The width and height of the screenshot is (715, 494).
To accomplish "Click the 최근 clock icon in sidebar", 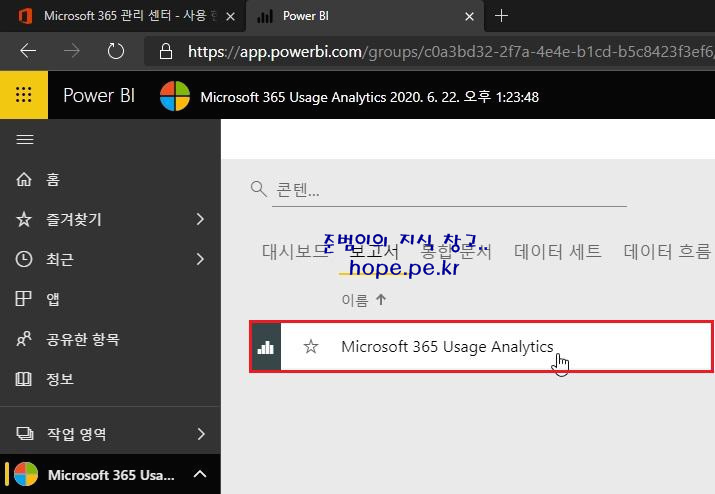I will [24, 259].
